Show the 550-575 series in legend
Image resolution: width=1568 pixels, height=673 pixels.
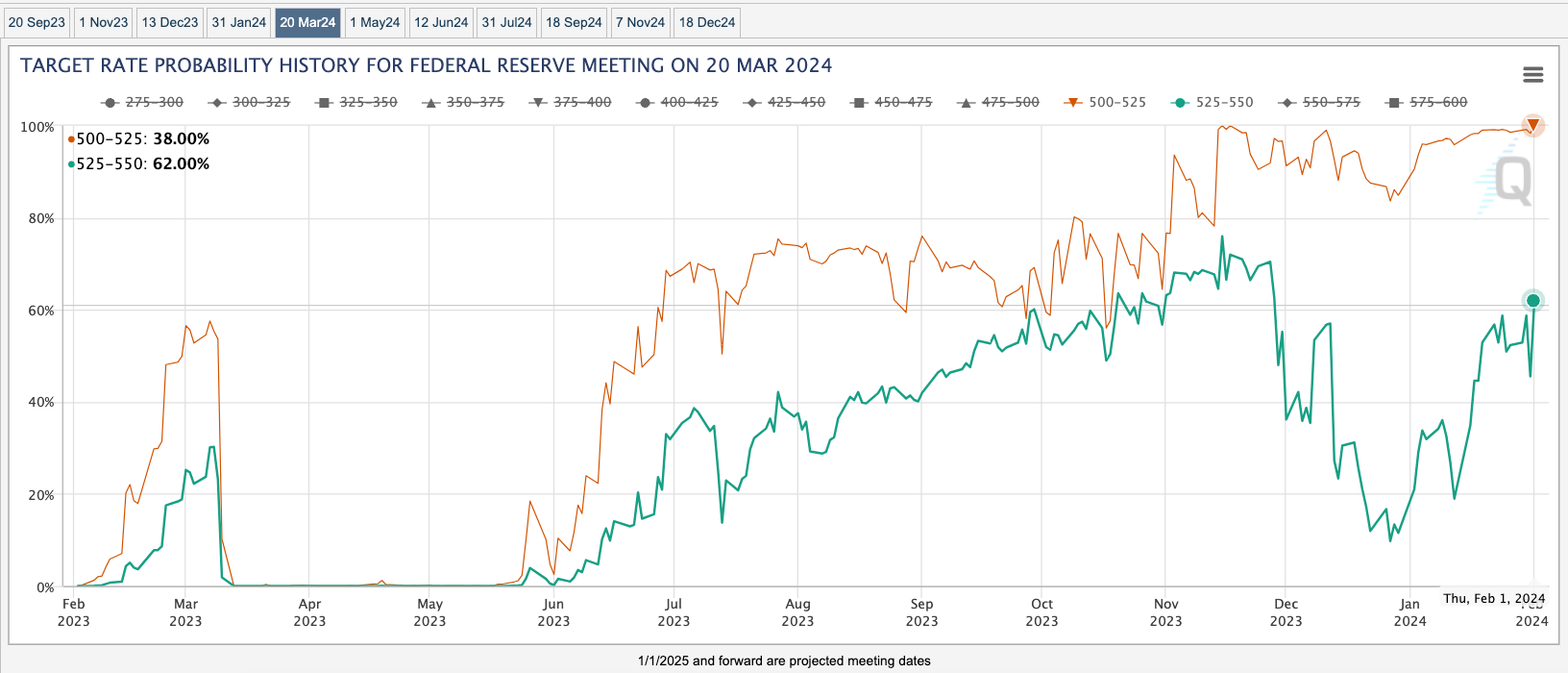pos(1320,102)
